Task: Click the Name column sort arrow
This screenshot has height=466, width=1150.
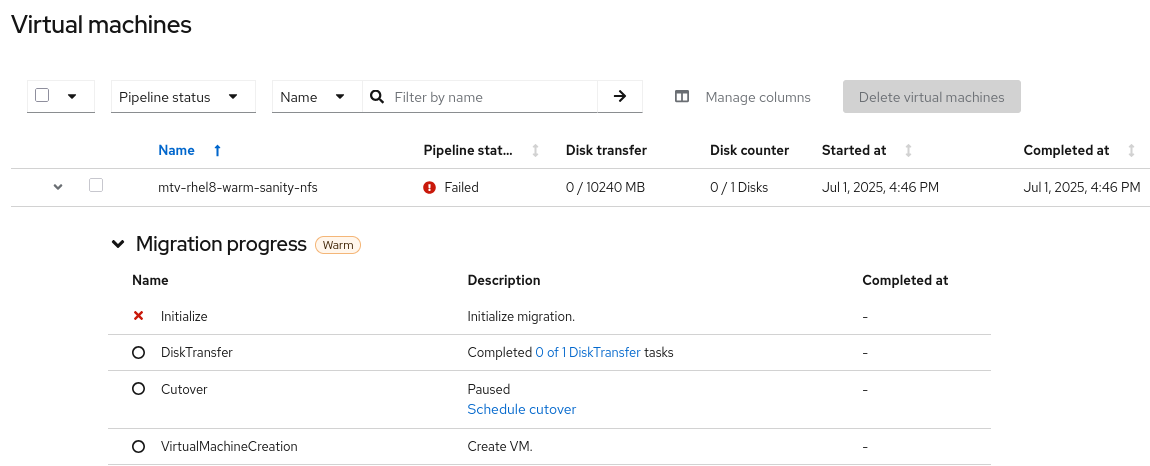Action: point(217,150)
